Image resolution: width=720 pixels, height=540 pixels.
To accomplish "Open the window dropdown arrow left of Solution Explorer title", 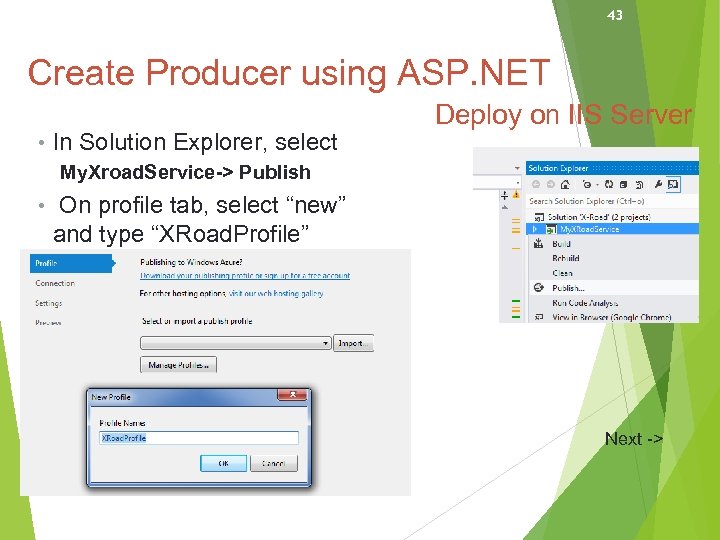I will click(x=517, y=169).
